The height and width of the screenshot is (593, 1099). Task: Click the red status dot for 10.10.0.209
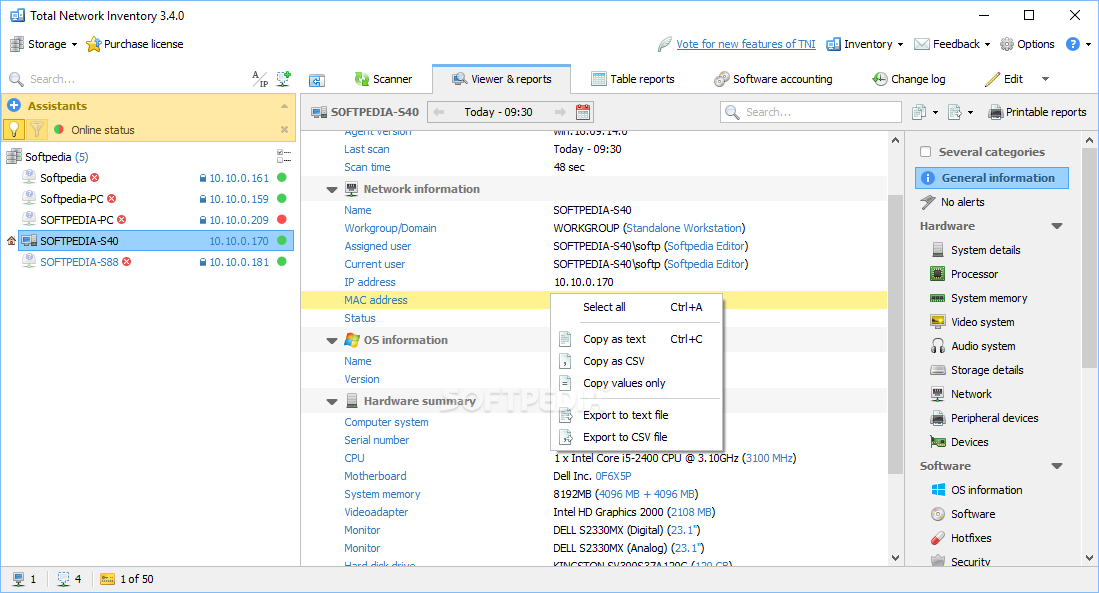(x=282, y=219)
